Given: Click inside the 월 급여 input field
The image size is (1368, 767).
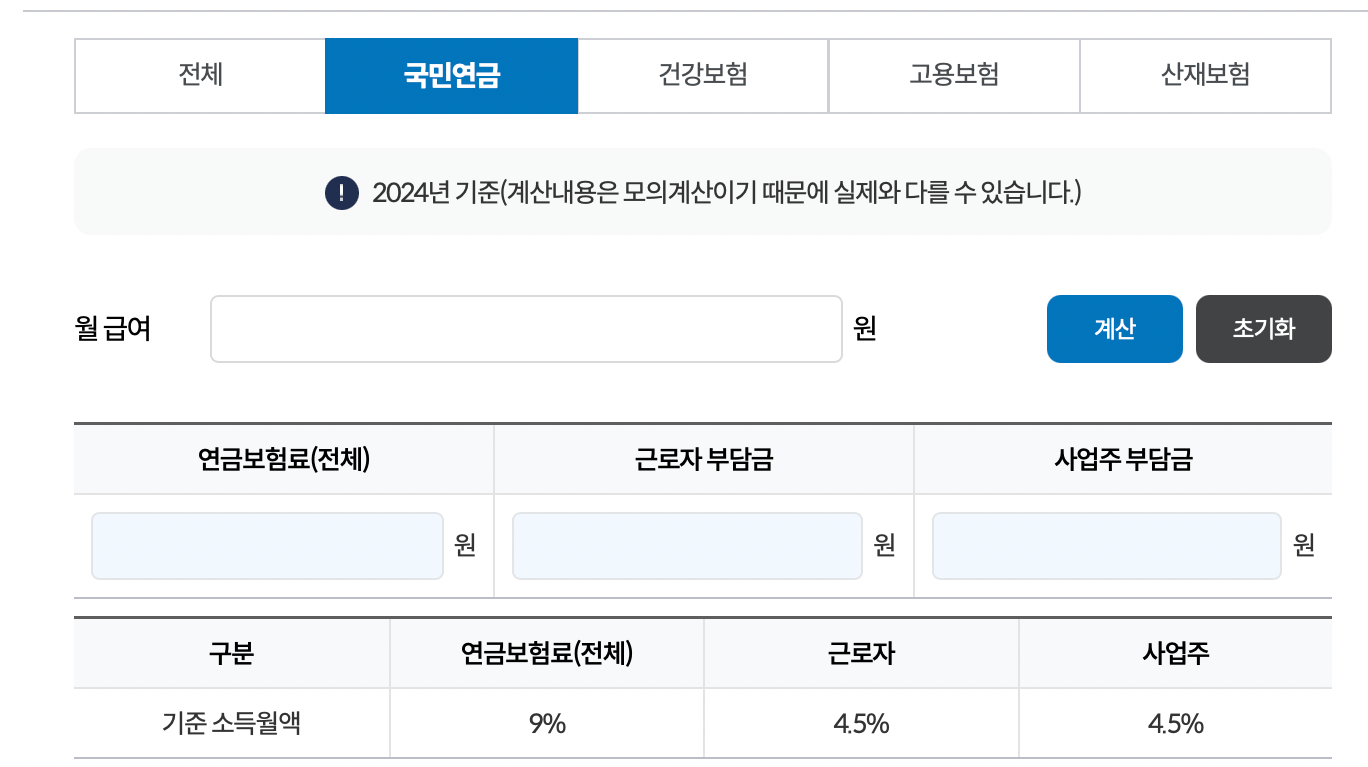Looking at the screenshot, I should point(526,328).
